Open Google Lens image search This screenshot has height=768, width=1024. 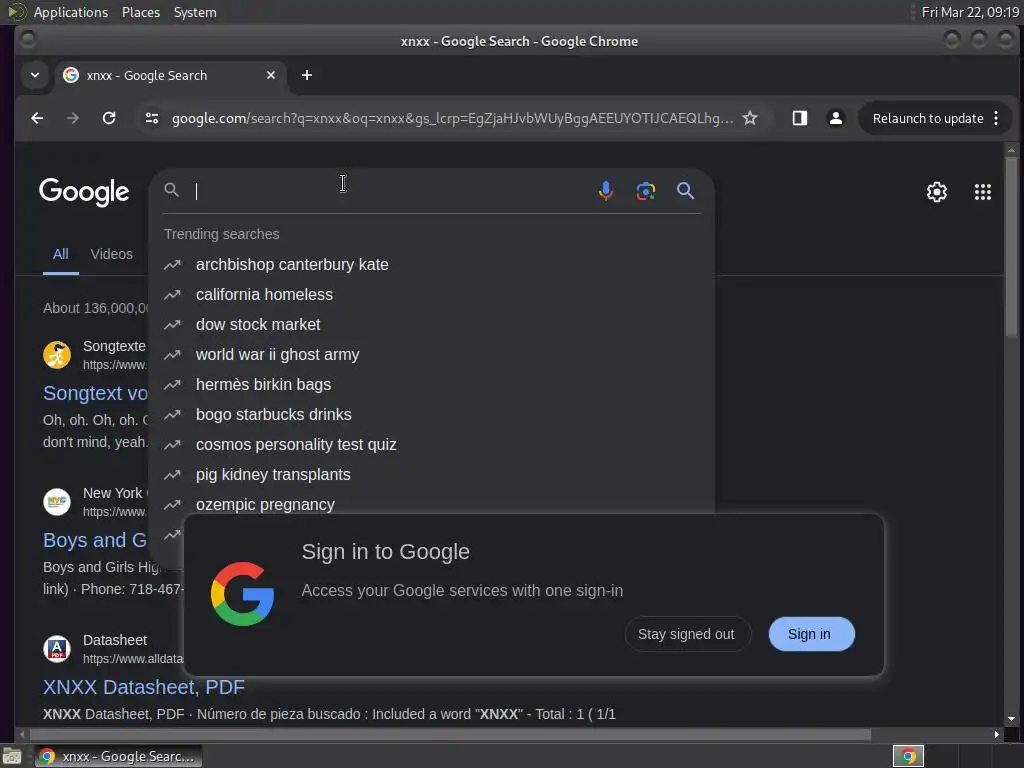(x=645, y=191)
